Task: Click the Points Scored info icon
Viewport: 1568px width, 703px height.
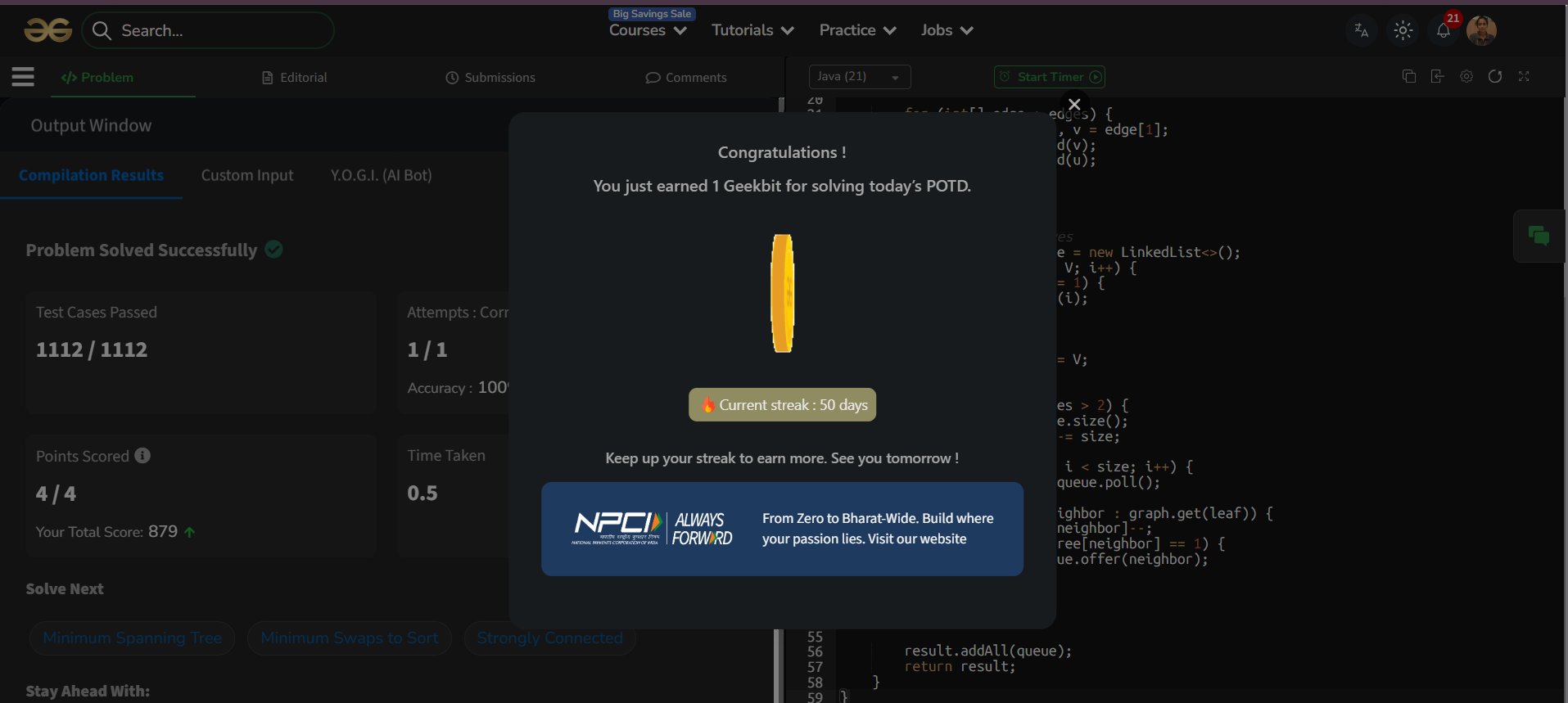Action: pyautogui.click(x=142, y=455)
